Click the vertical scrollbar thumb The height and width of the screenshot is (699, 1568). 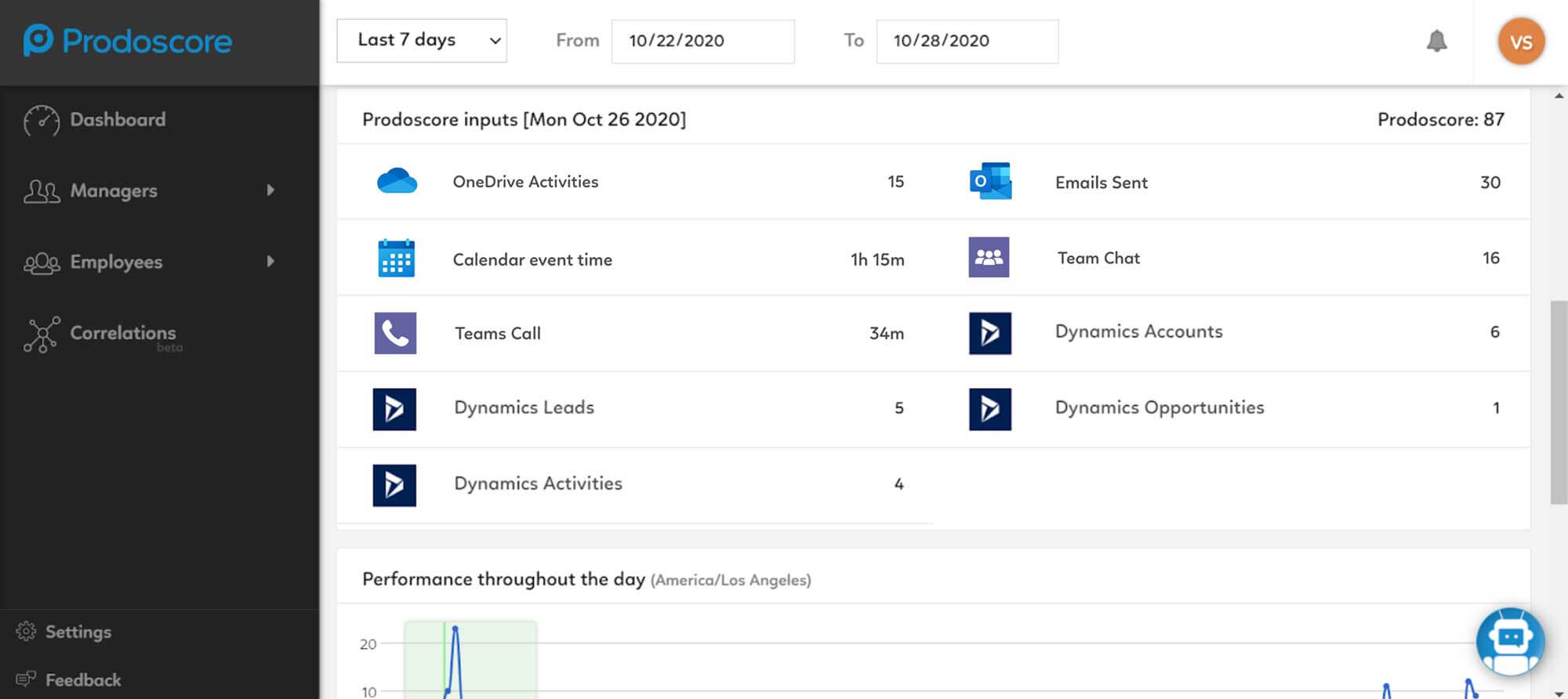[1559, 402]
